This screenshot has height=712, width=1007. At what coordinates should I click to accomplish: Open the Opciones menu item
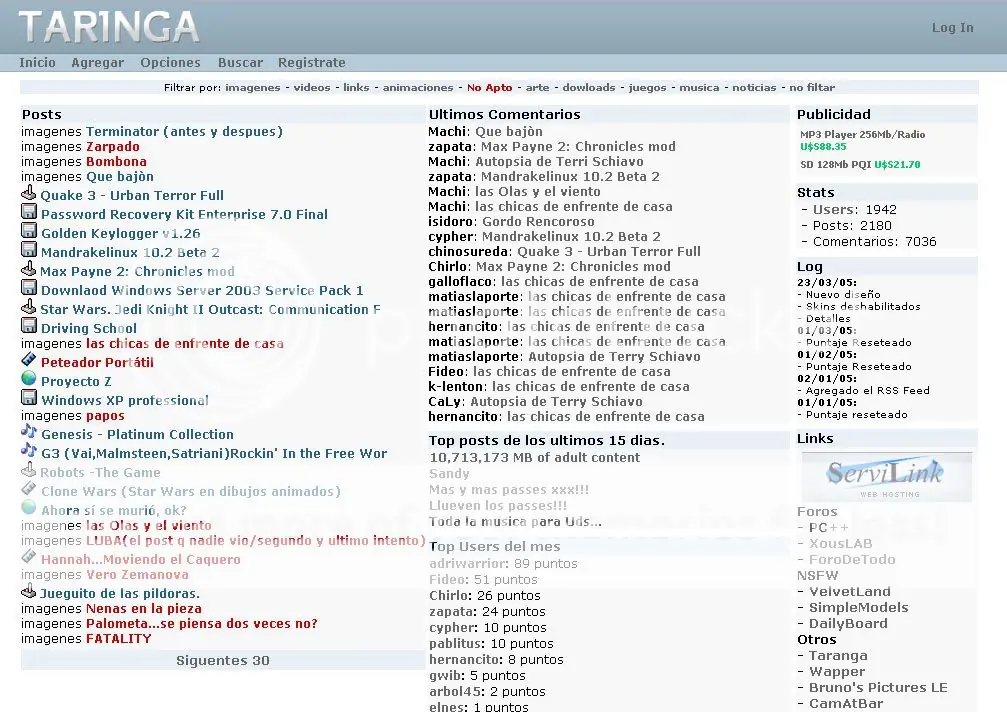pos(170,62)
